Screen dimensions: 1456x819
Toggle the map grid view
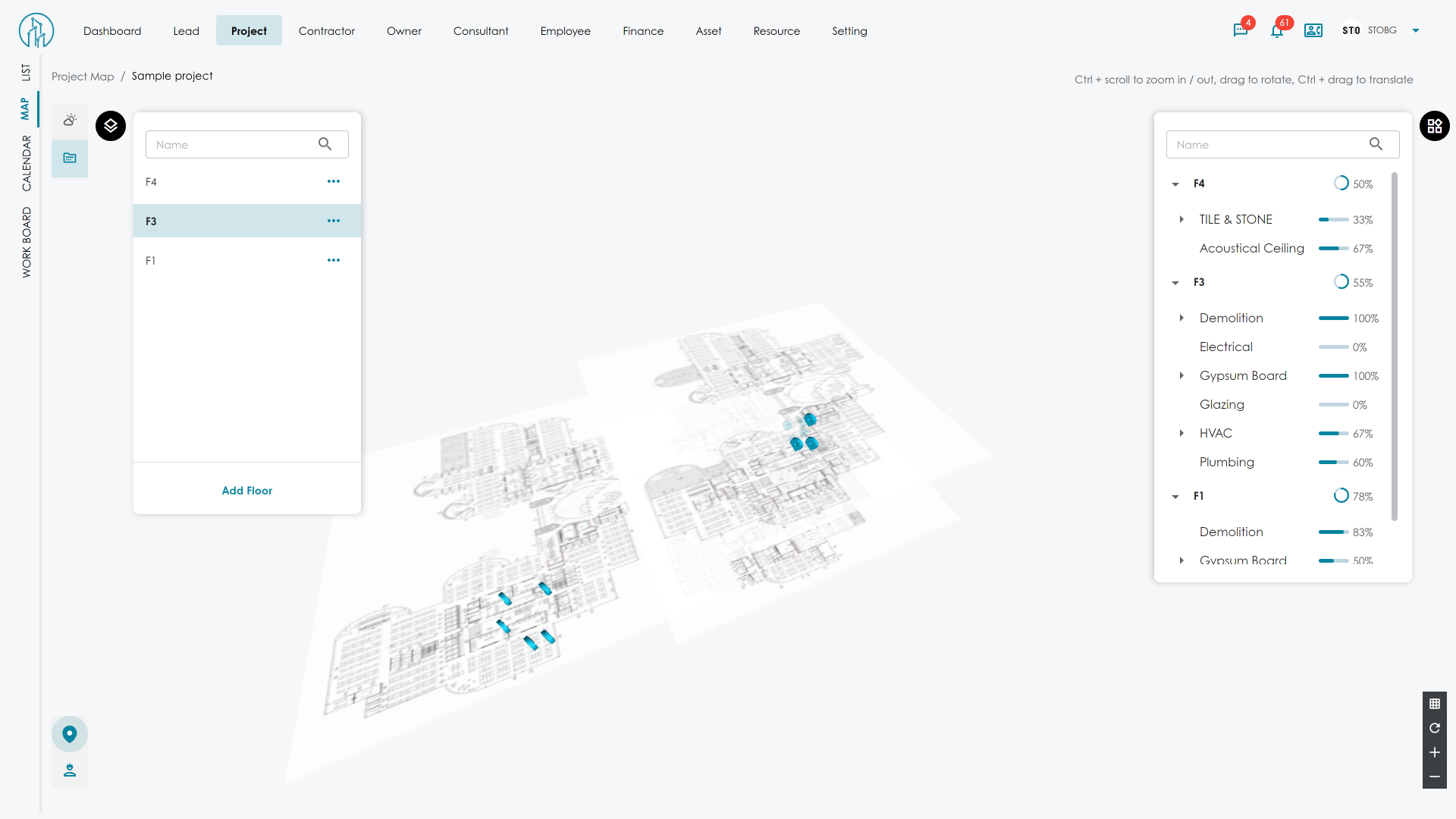[1434, 704]
